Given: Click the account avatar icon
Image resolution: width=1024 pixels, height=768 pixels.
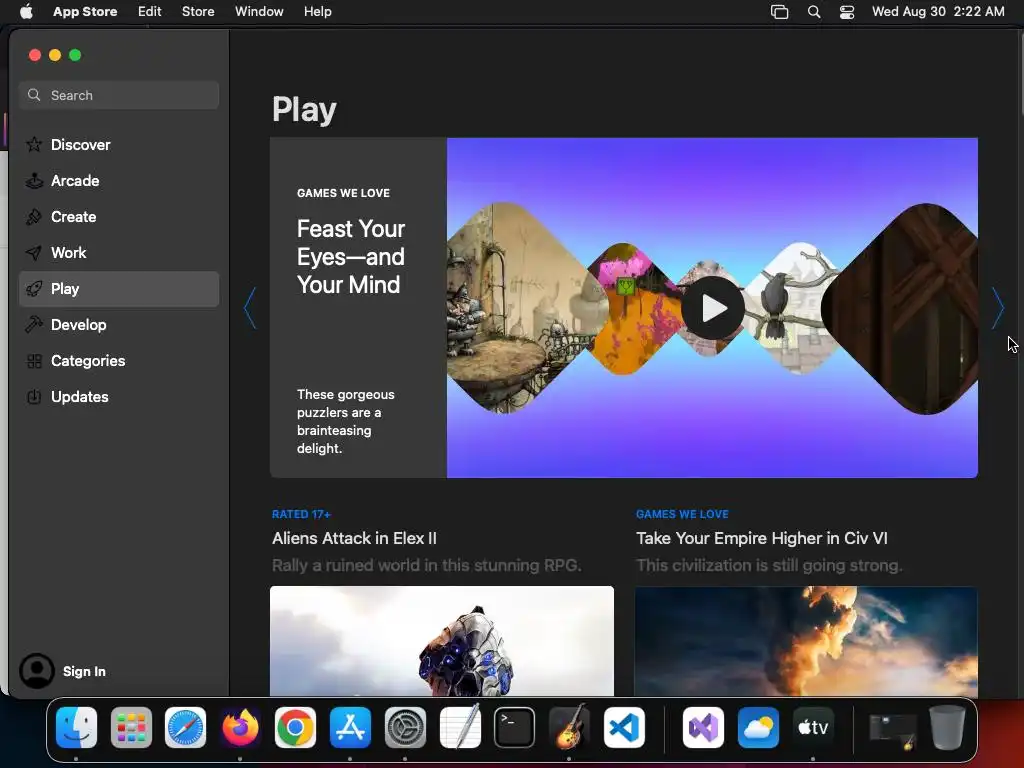Looking at the screenshot, I should coord(37,671).
